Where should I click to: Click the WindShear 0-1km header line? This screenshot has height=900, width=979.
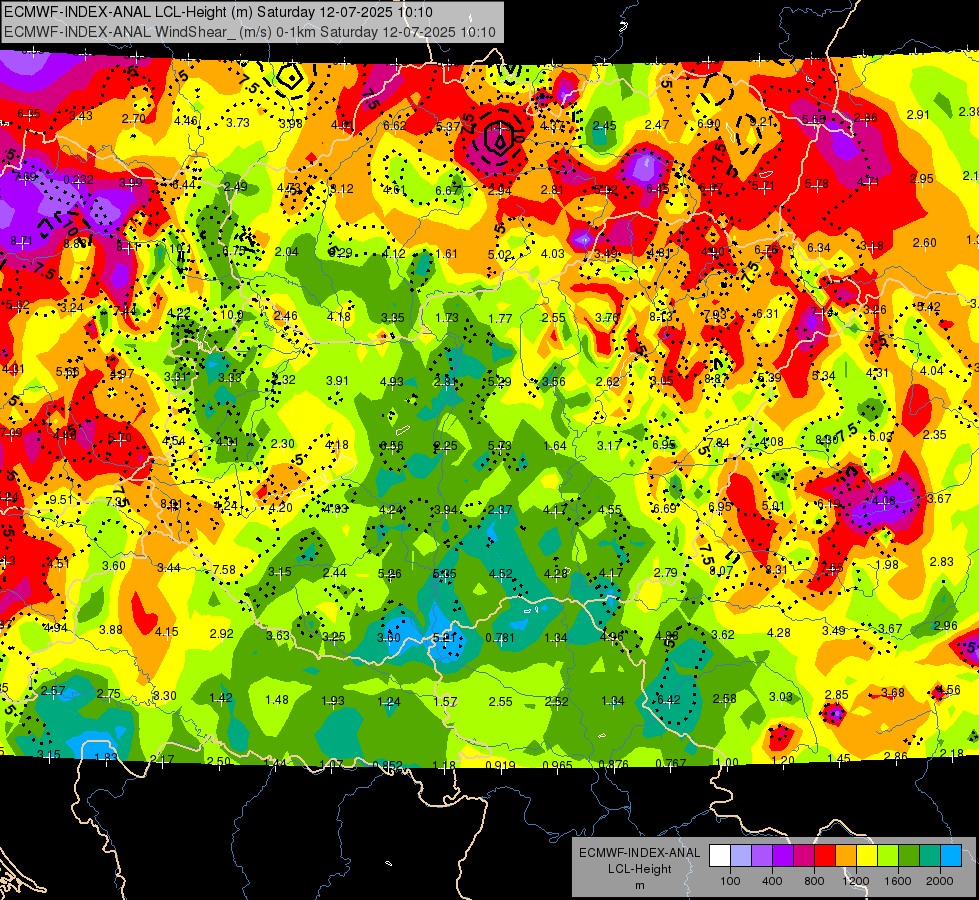(250, 32)
